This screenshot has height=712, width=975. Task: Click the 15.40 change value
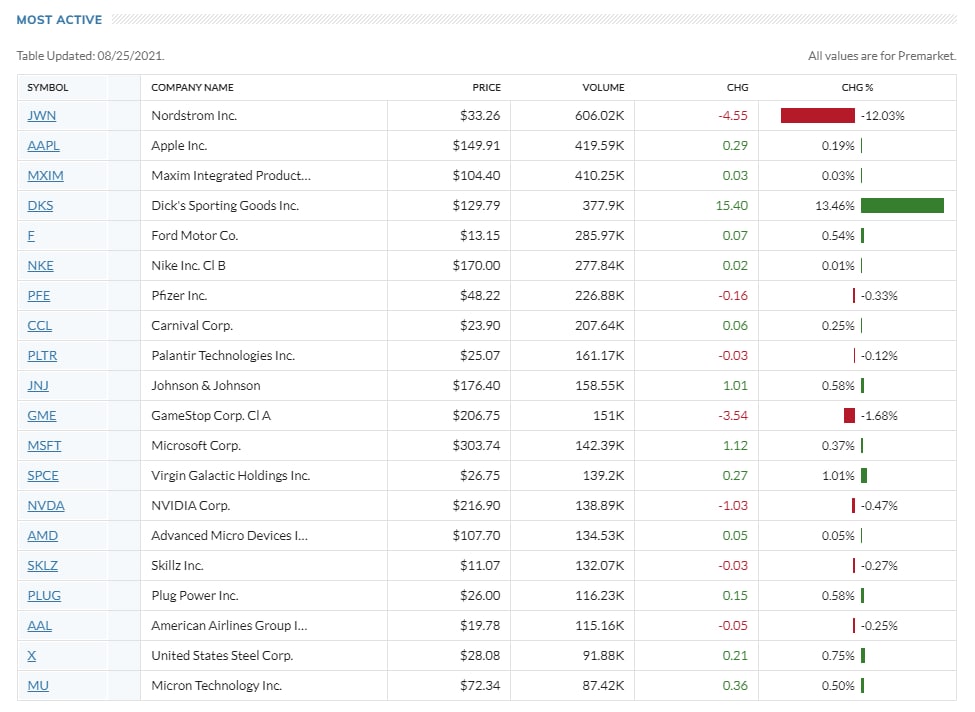732,205
